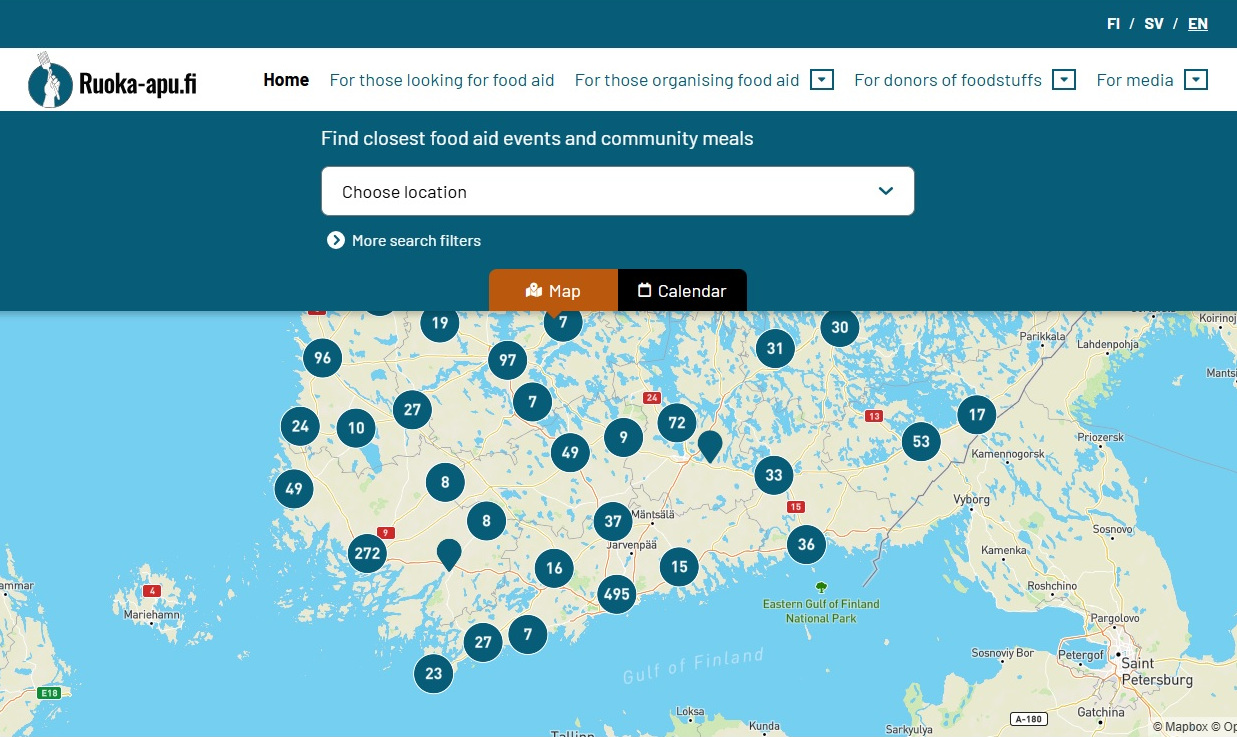This screenshot has height=737, width=1237.
Task: Show More search filters
Action: pyautogui.click(x=404, y=240)
